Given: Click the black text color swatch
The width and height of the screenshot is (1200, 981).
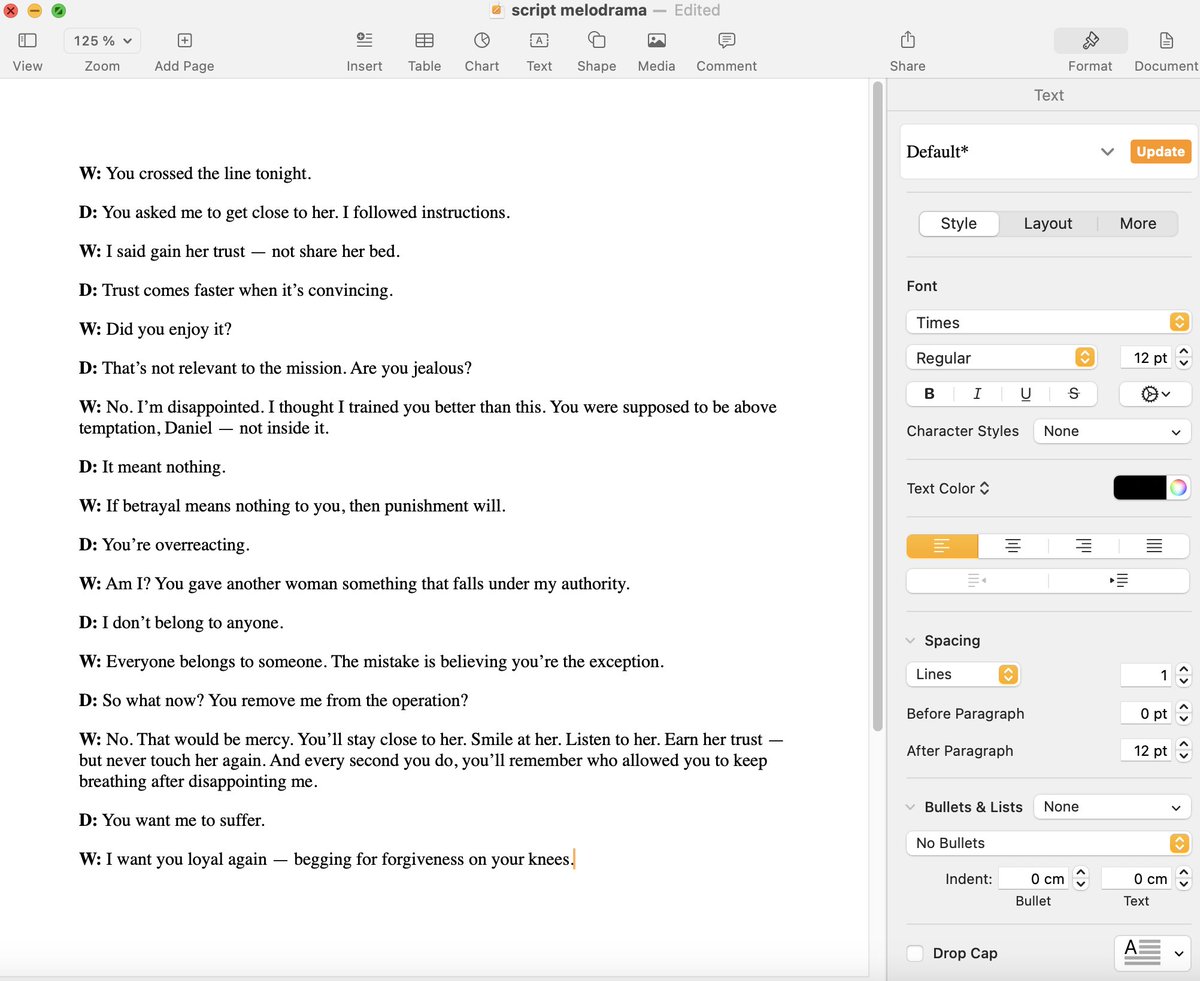Looking at the screenshot, I should pyautogui.click(x=1140, y=488).
